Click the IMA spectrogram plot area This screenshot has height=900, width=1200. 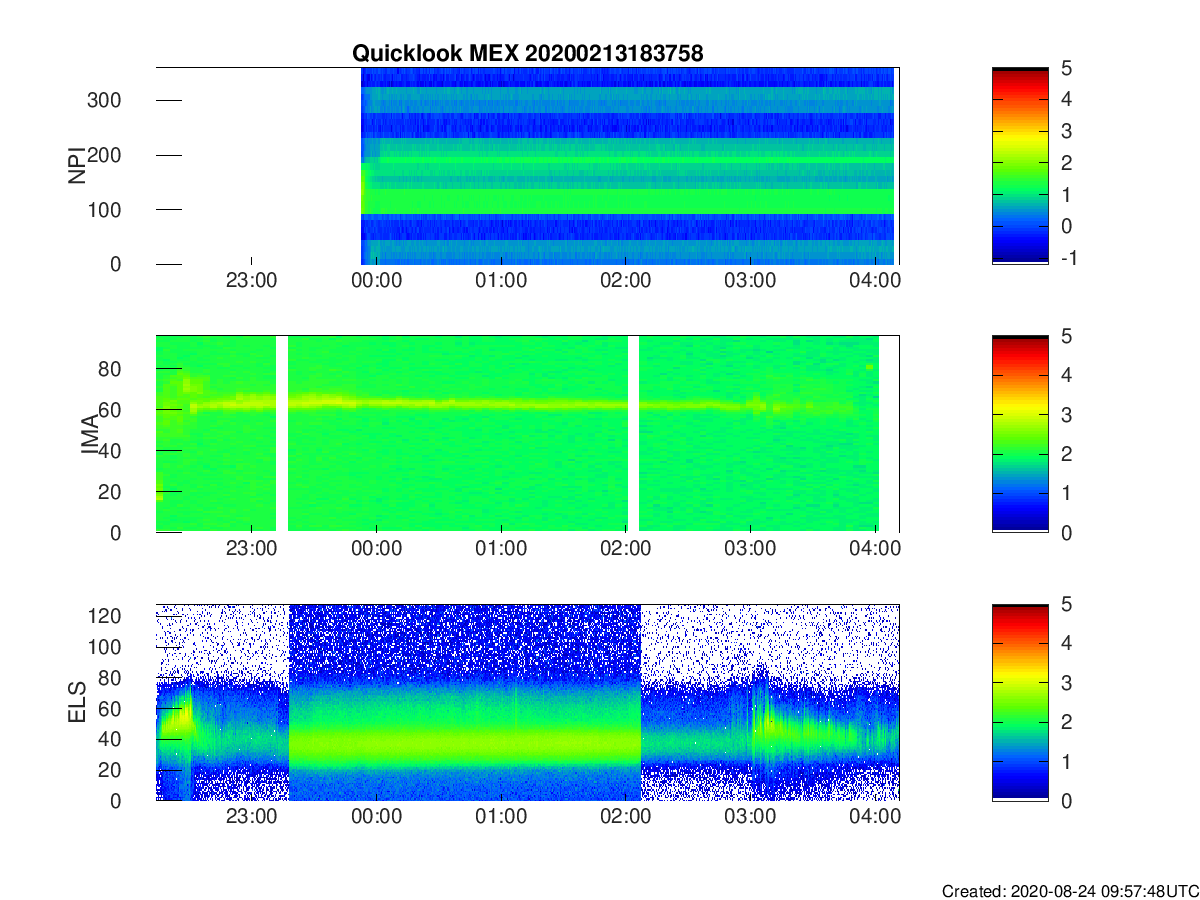point(528,434)
